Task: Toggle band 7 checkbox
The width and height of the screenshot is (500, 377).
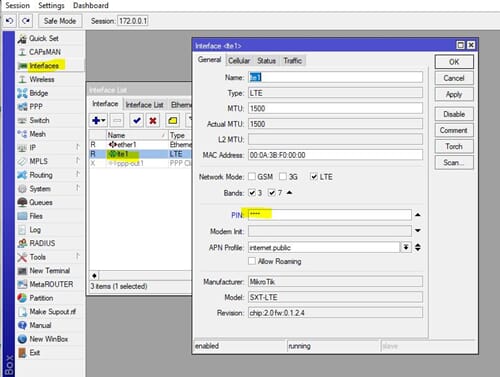Action: click(x=272, y=193)
